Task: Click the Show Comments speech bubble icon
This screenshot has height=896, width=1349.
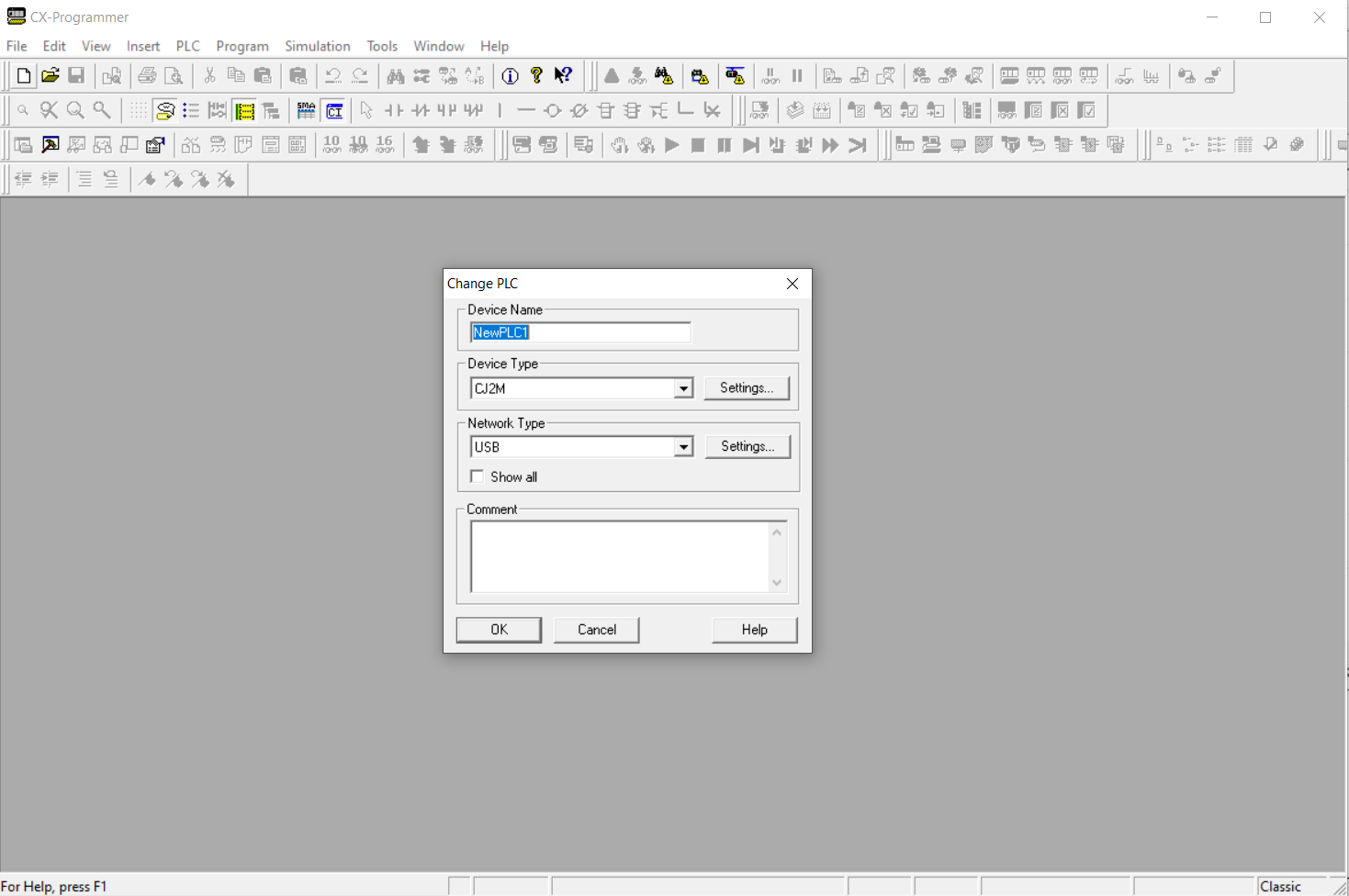Action: pyautogui.click(x=165, y=111)
